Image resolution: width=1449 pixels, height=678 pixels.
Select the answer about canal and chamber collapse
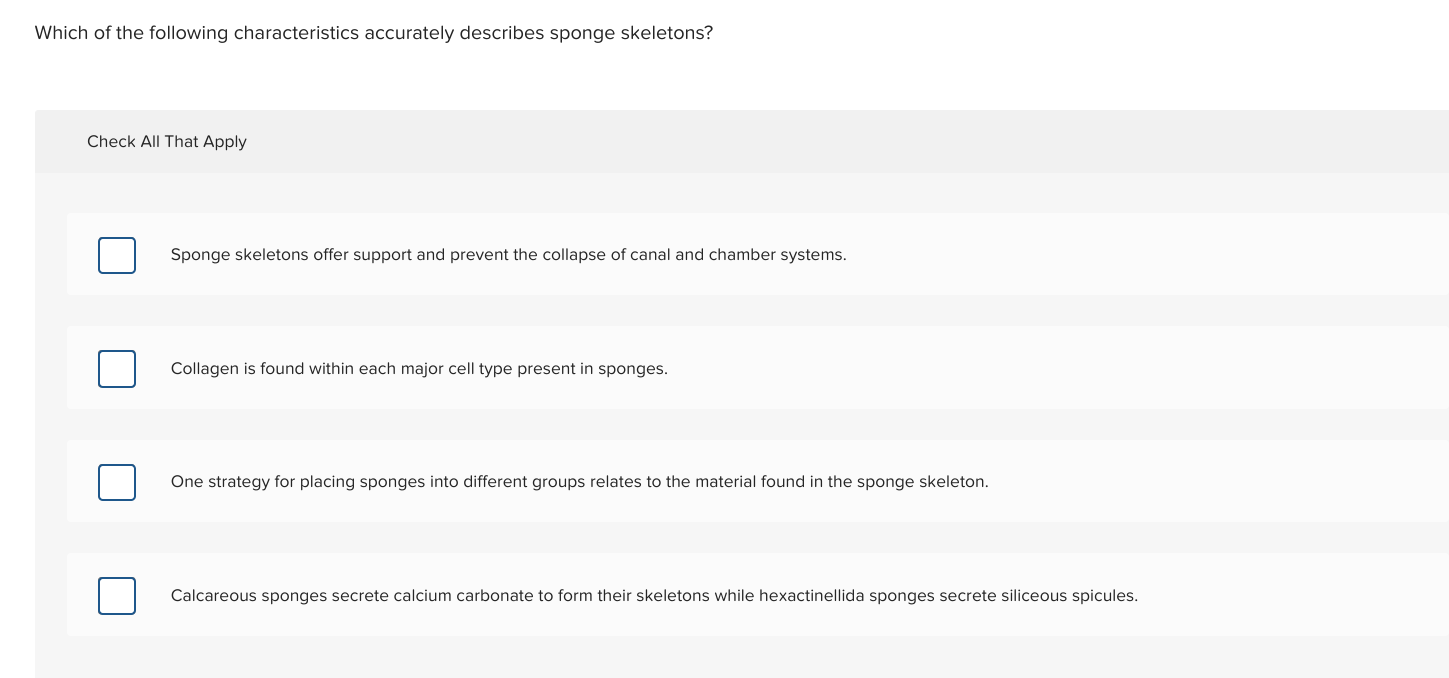click(508, 255)
